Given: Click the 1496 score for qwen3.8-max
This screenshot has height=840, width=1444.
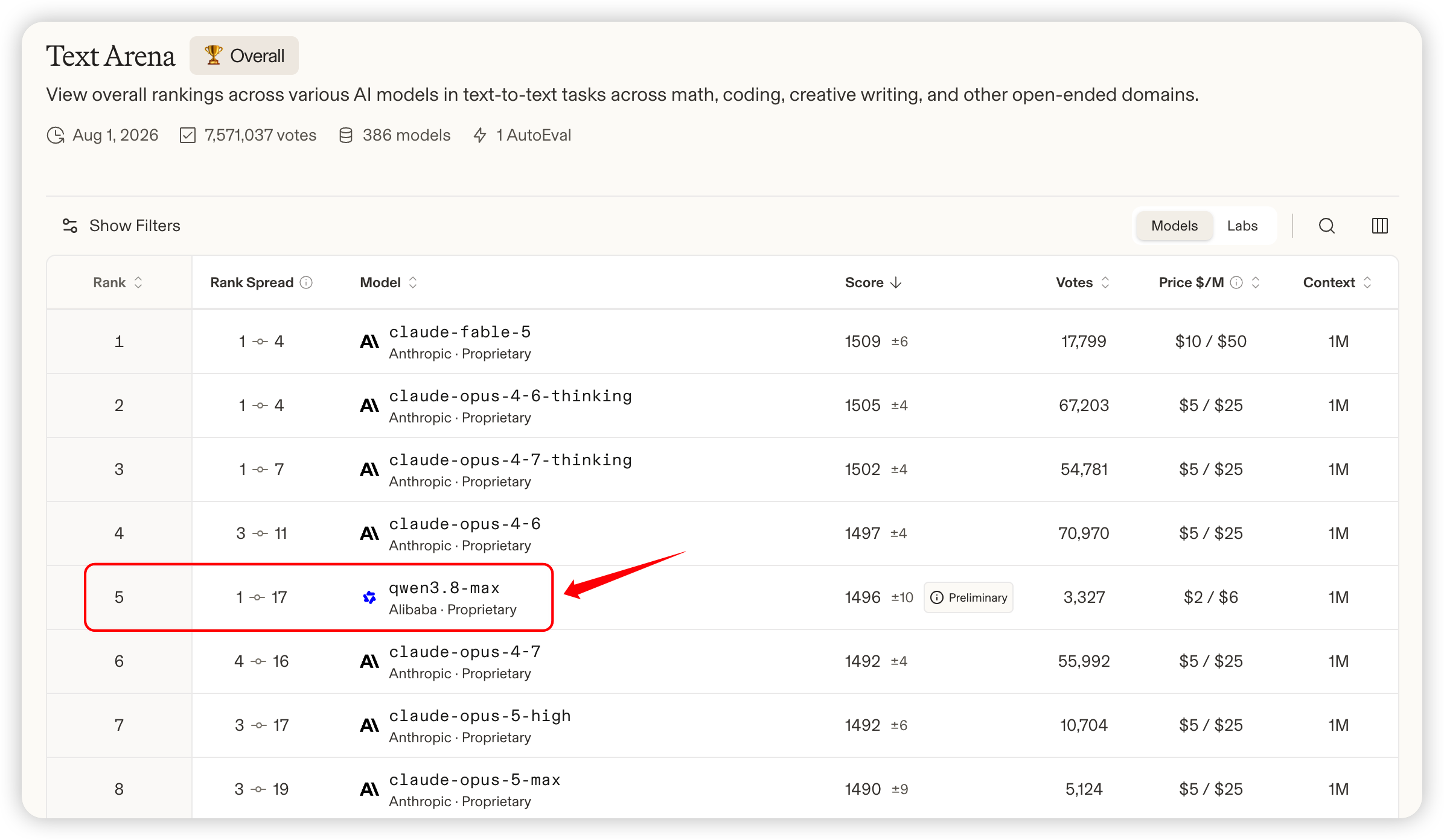Looking at the screenshot, I should point(863,597).
